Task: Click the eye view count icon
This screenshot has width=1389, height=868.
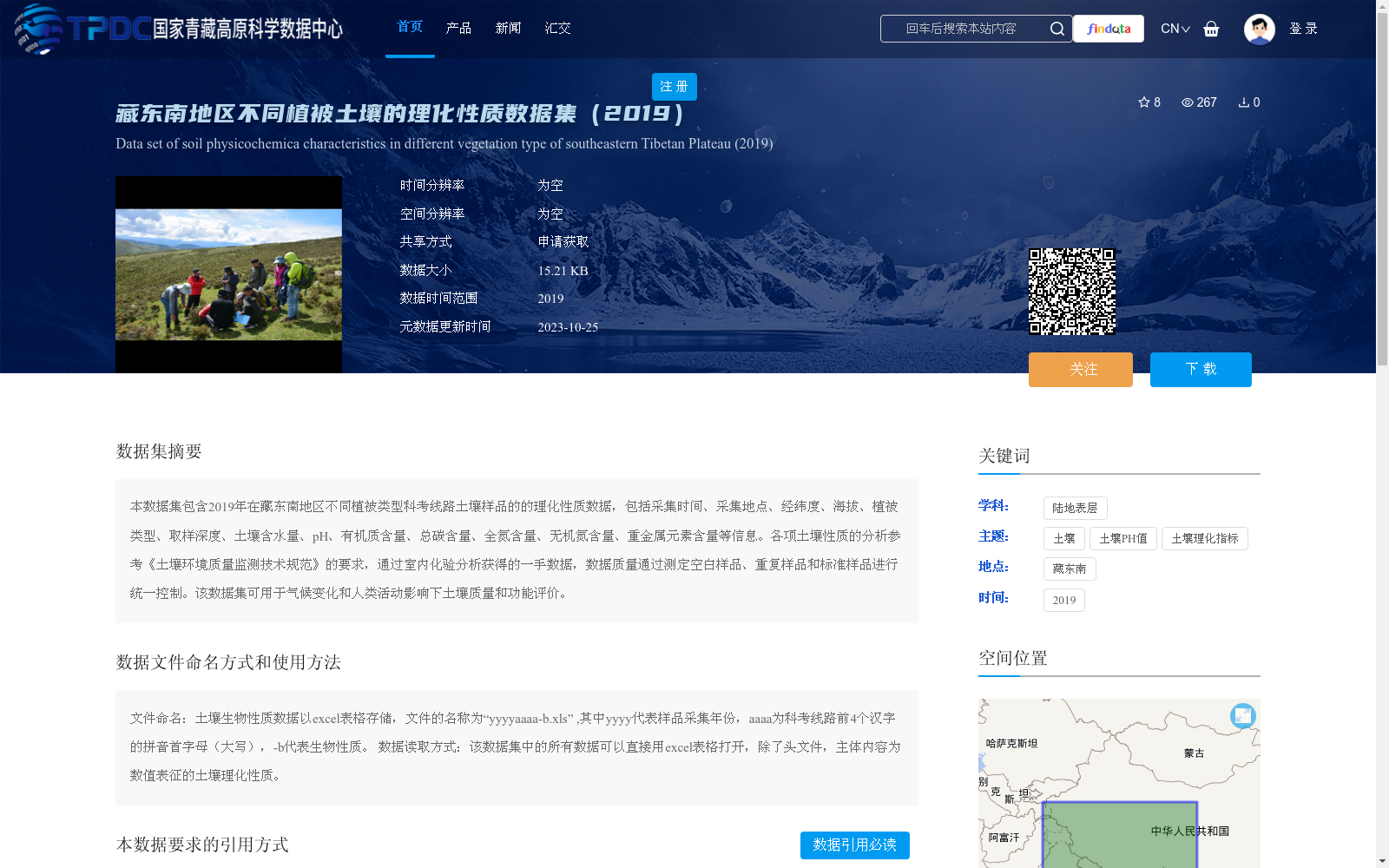Action: [x=1188, y=102]
